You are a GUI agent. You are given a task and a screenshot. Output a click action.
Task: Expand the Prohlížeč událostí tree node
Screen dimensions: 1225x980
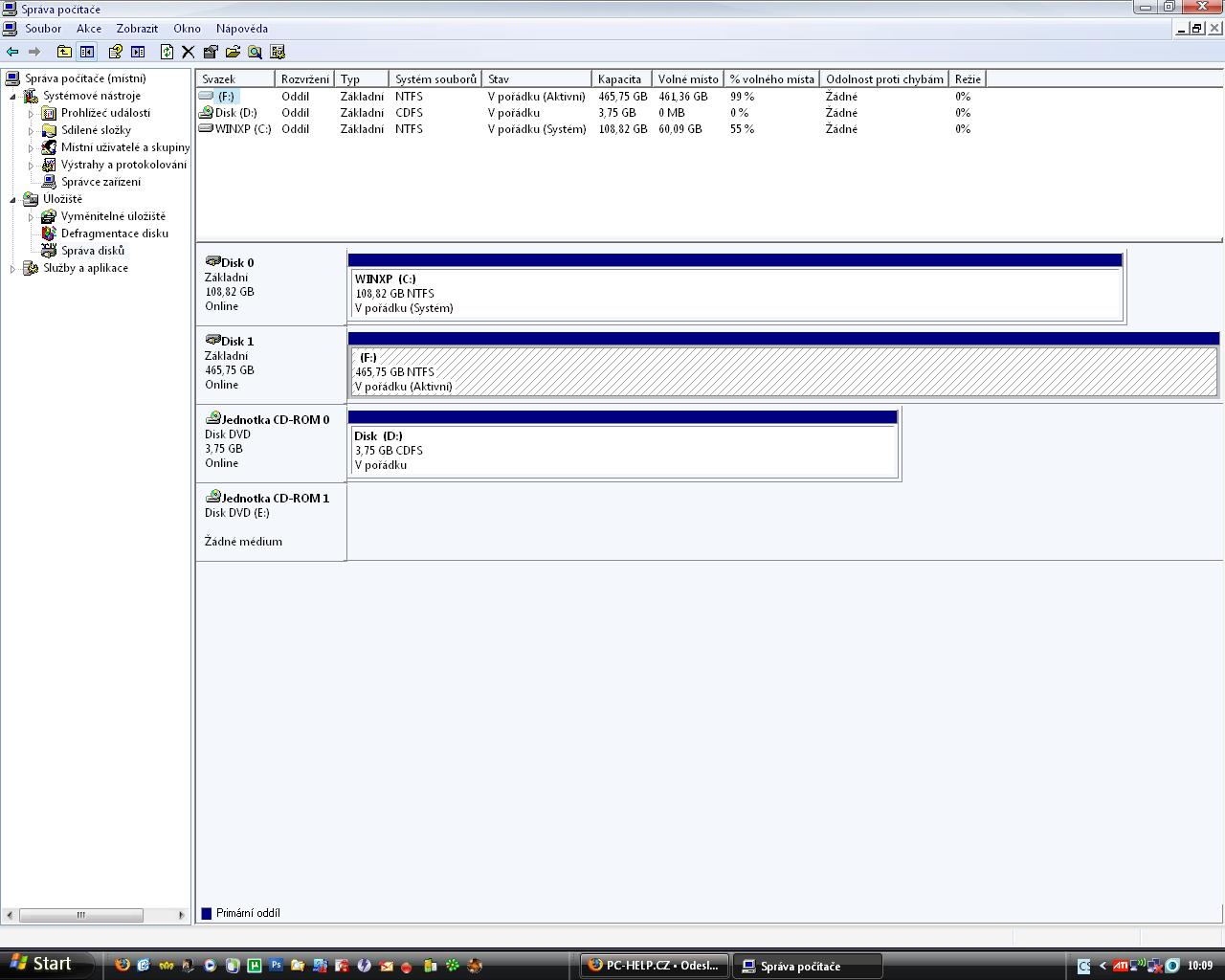(x=31, y=113)
